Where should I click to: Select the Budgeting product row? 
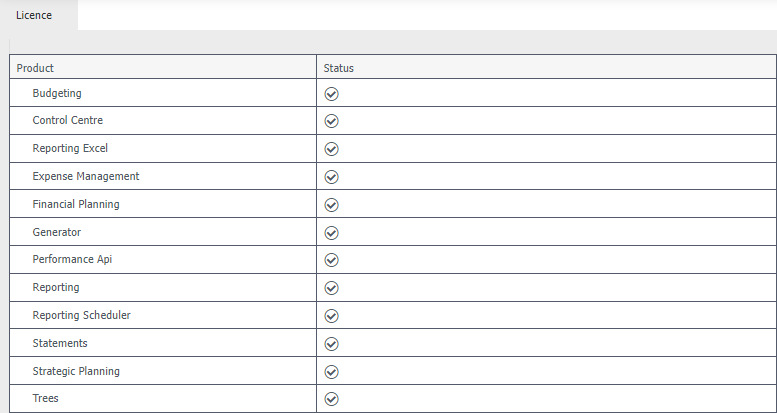[57, 93]
